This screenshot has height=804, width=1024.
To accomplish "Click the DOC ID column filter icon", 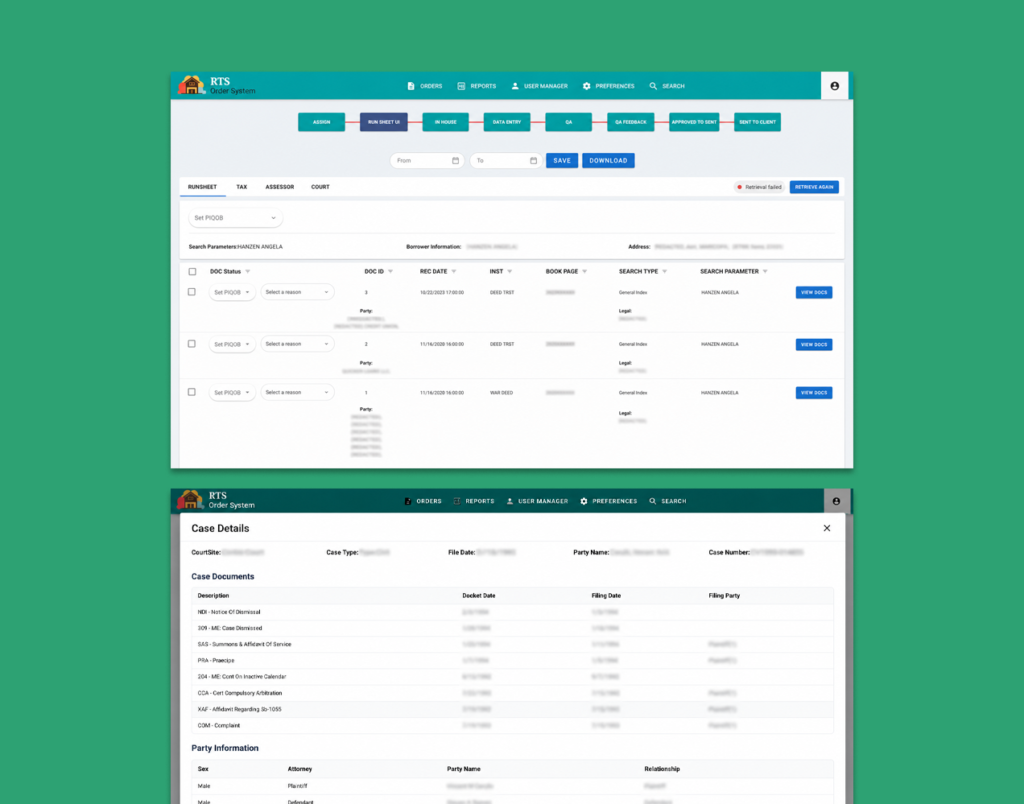I will point(391,272).
